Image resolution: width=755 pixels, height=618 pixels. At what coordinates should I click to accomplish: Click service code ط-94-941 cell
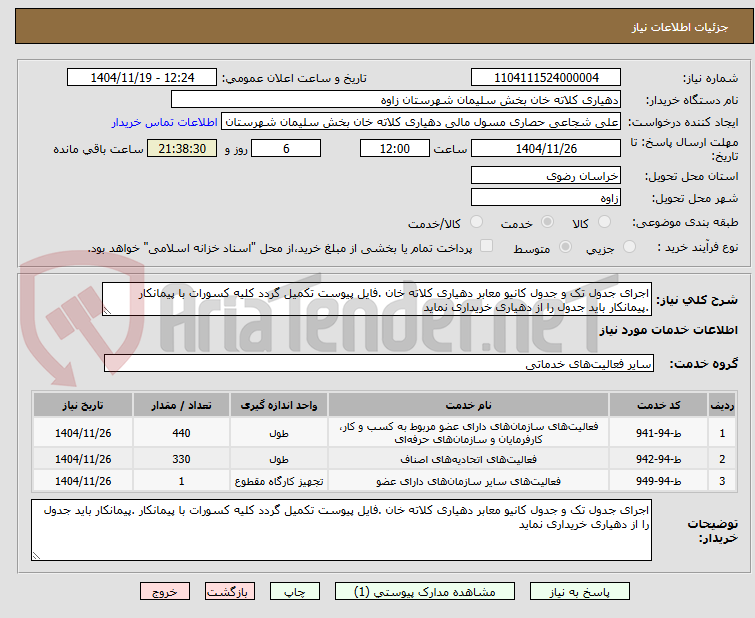[659, 433]
